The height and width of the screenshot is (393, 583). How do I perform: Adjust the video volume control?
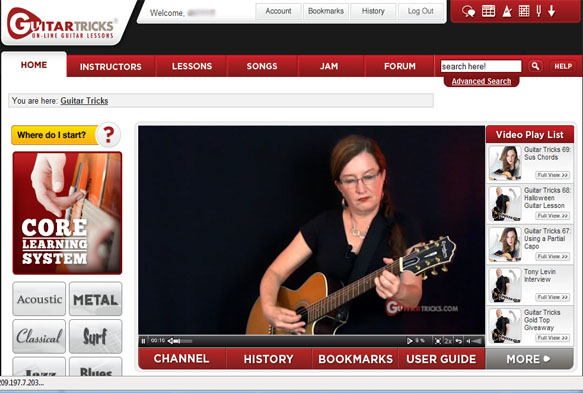[x=474, y=341]
